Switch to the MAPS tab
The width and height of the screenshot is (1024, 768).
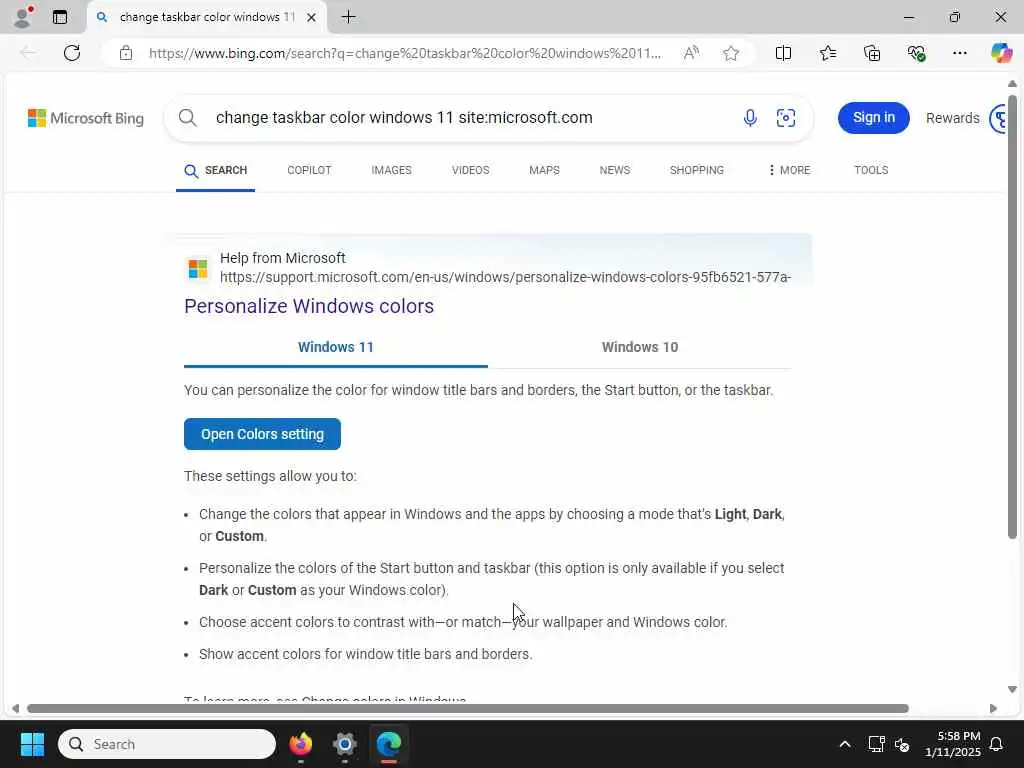544,170
